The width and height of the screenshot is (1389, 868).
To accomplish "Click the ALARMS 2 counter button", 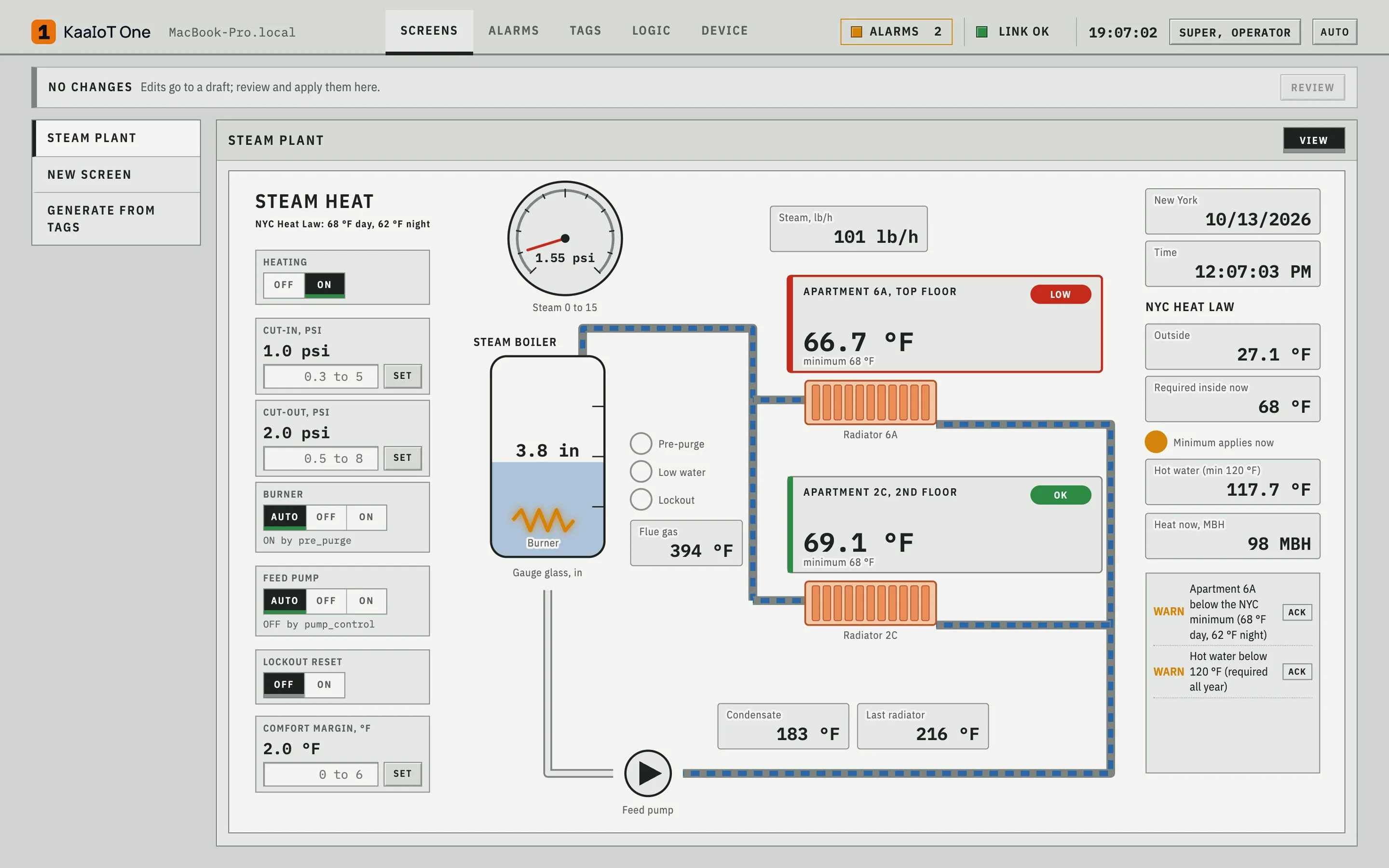I will [x=897, y=31].
